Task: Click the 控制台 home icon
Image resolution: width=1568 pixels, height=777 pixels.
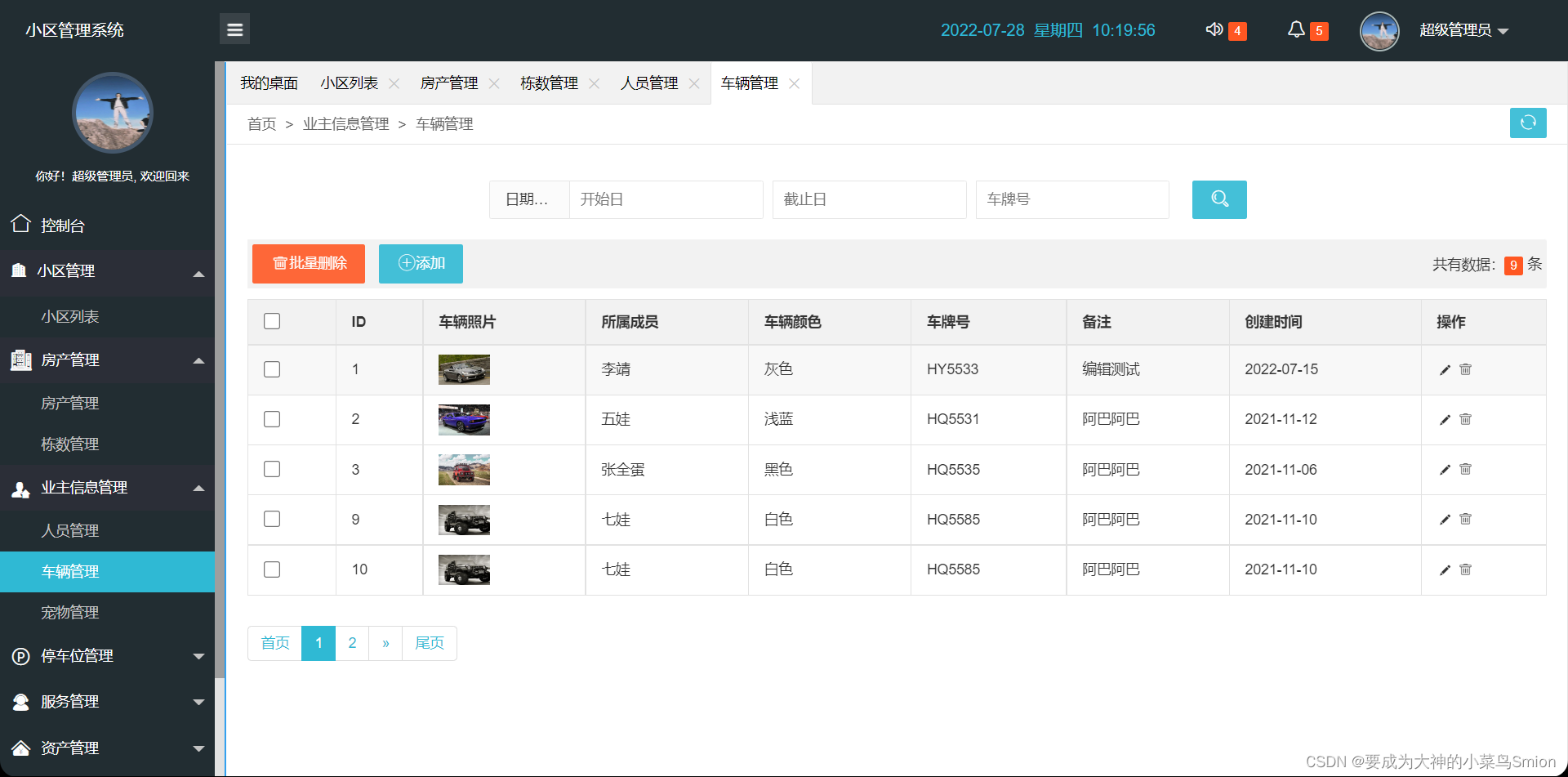Action: click(x=21, y=224)
